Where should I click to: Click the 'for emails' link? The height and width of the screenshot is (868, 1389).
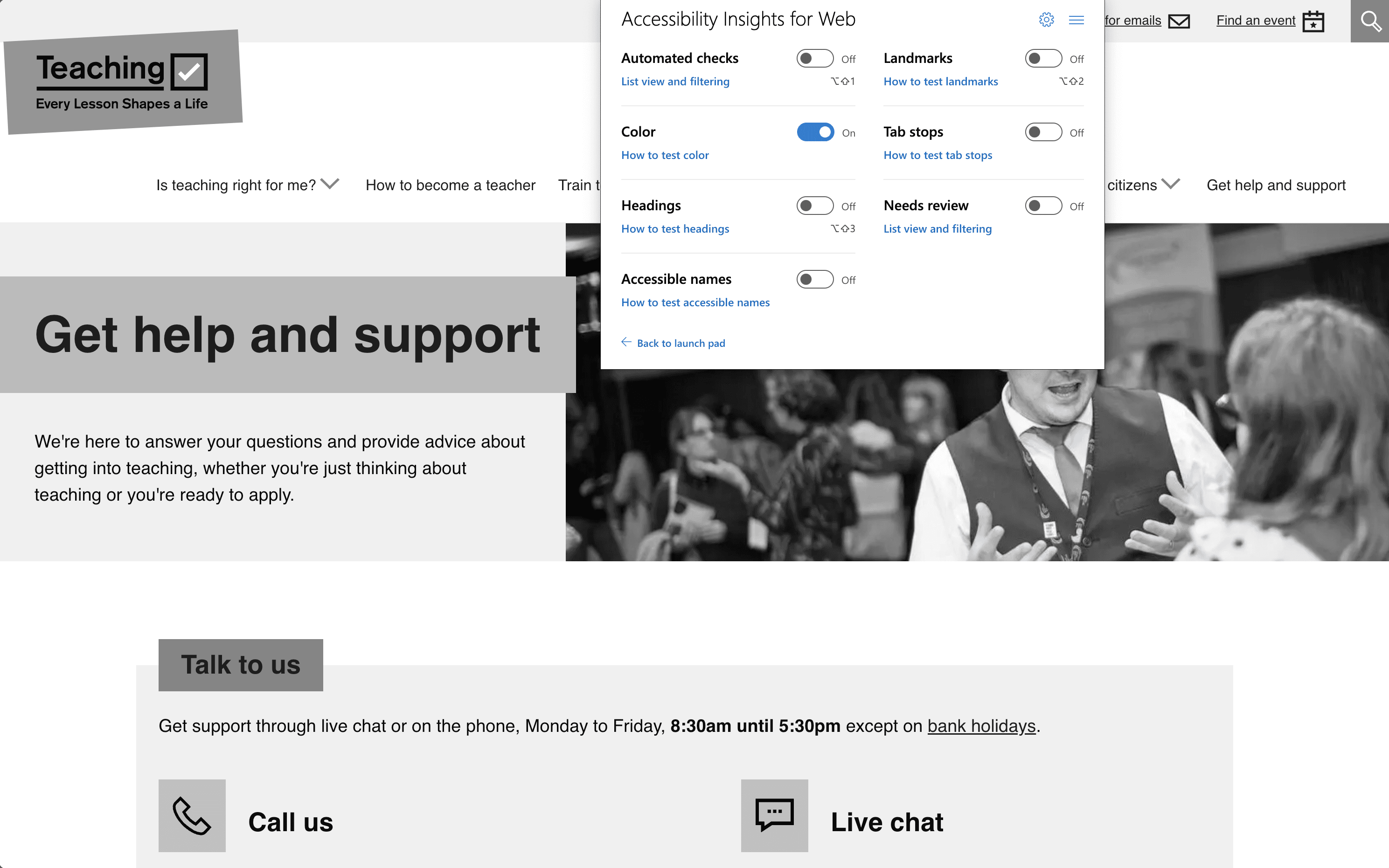[x=1133, y=21]
